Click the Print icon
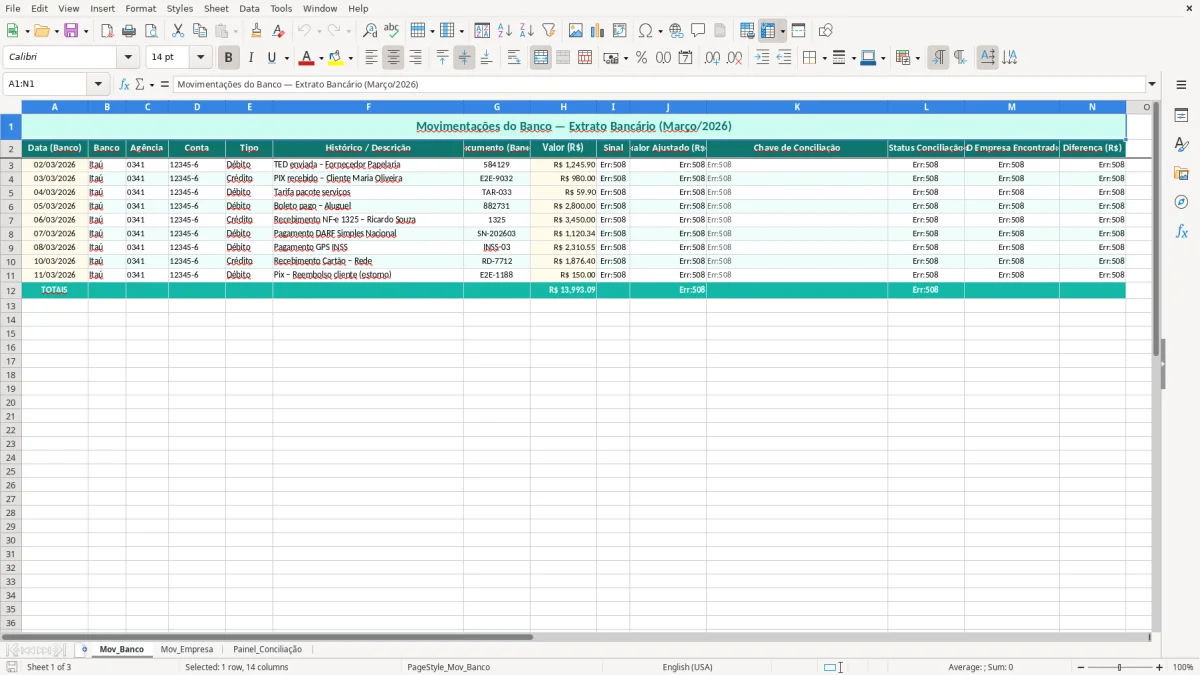Image resolution: width=1200 pixels, height=675 pixels. [129, 31]
